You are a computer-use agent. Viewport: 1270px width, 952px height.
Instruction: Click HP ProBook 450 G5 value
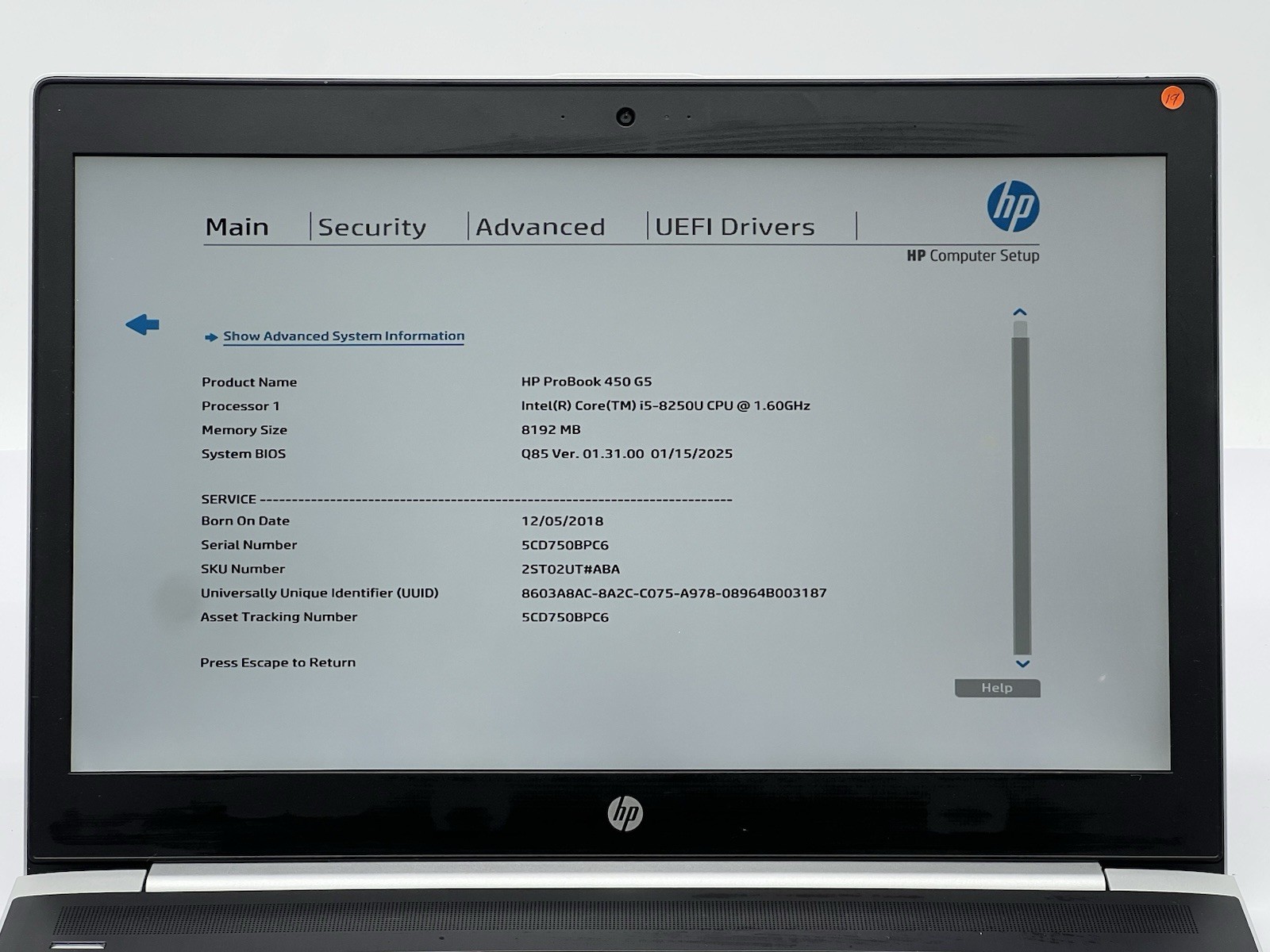(x=587, y=382)
